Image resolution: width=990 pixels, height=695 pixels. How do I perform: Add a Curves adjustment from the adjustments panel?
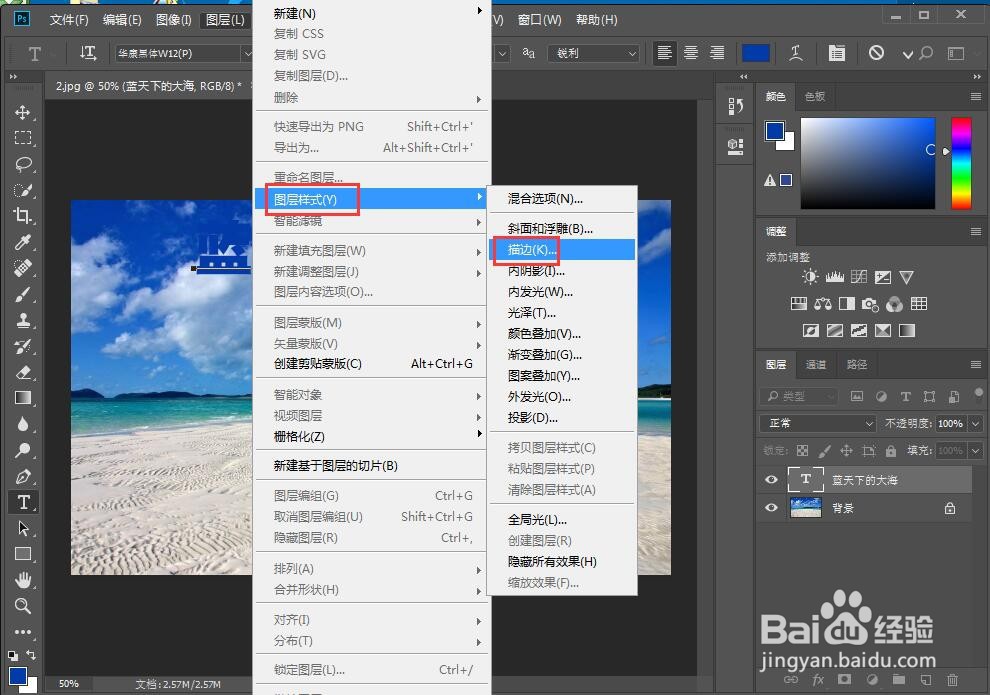[860, 277]
